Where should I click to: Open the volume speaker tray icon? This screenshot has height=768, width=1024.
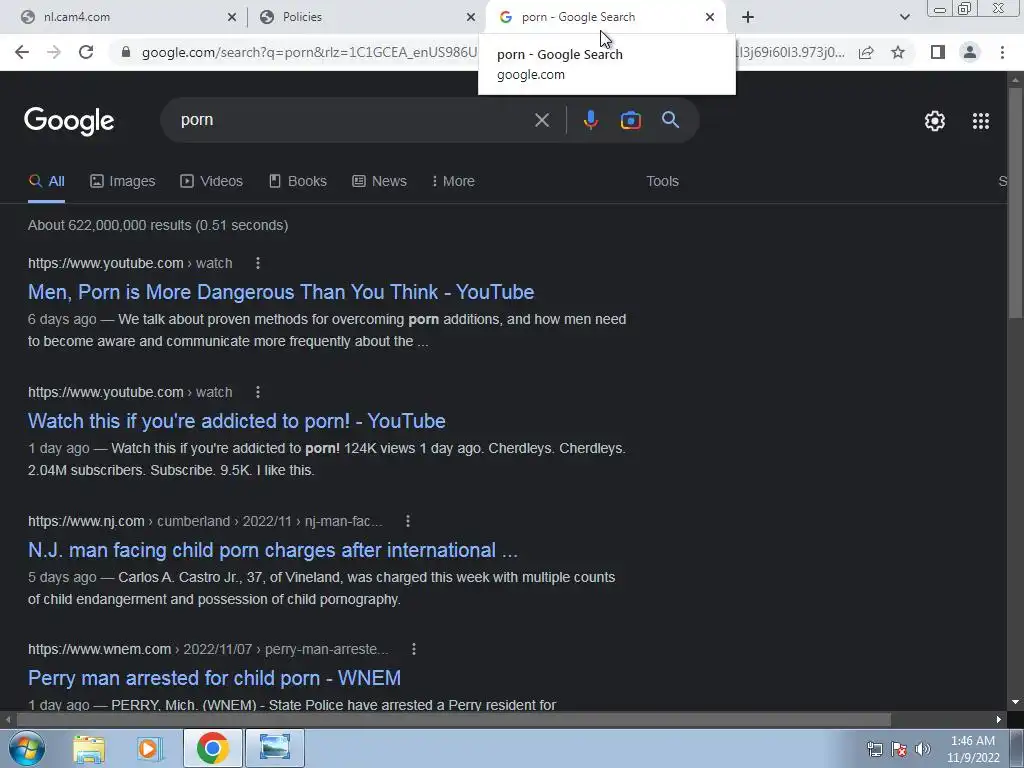(923, 749)
